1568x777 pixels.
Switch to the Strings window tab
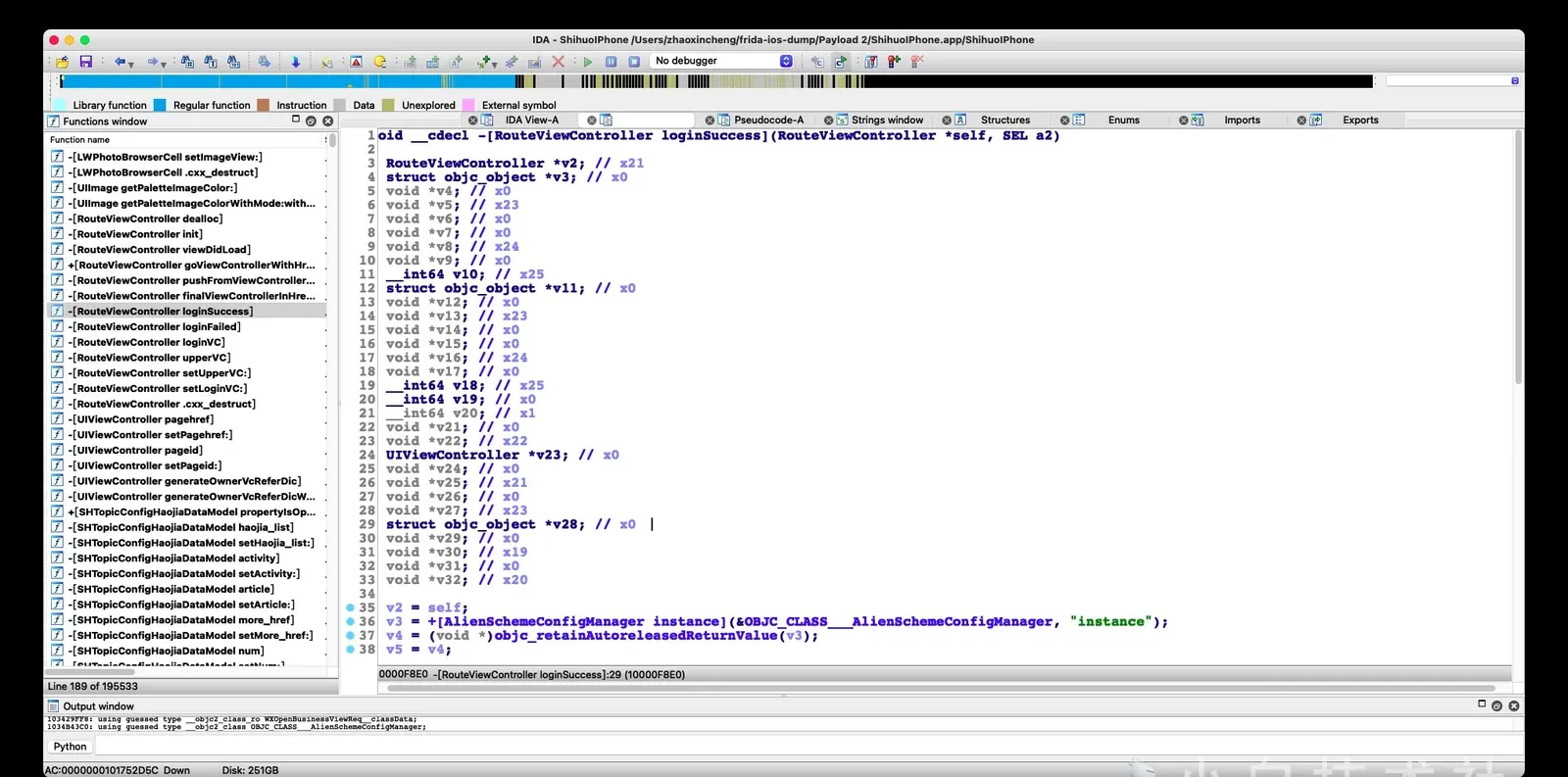tap(887, 120)
